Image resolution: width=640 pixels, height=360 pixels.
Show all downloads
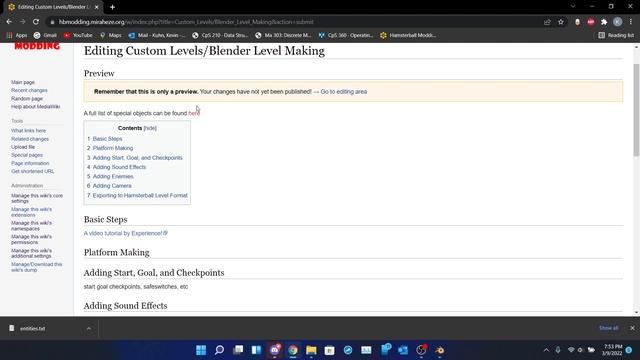pyautogui.click(x=609, y=328)
